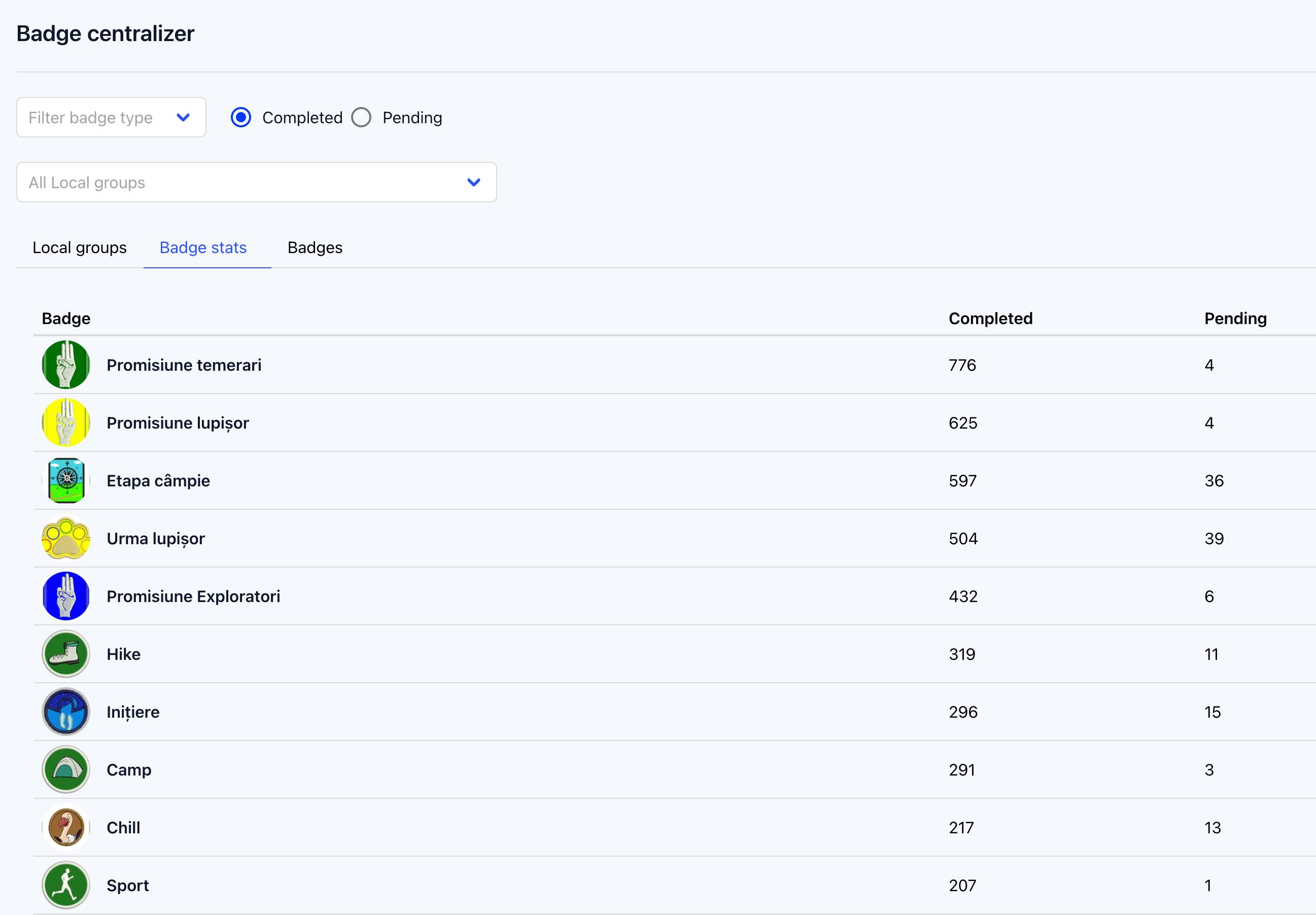Click the Pending column header
The image size is (1316, 915).
[x=1235, y=319]
